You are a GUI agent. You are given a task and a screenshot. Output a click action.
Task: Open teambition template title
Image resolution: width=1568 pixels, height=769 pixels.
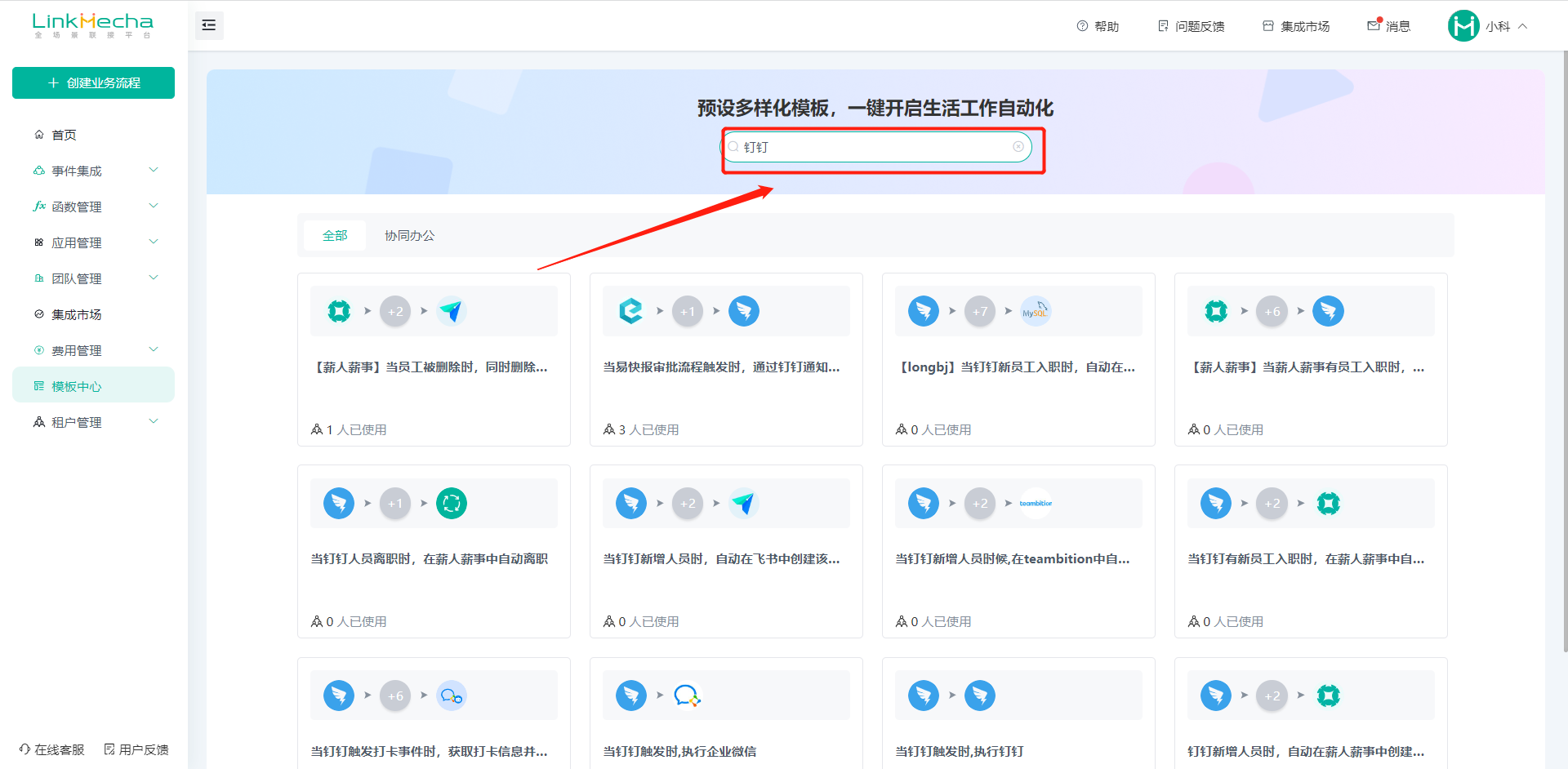click(1013, 559)
